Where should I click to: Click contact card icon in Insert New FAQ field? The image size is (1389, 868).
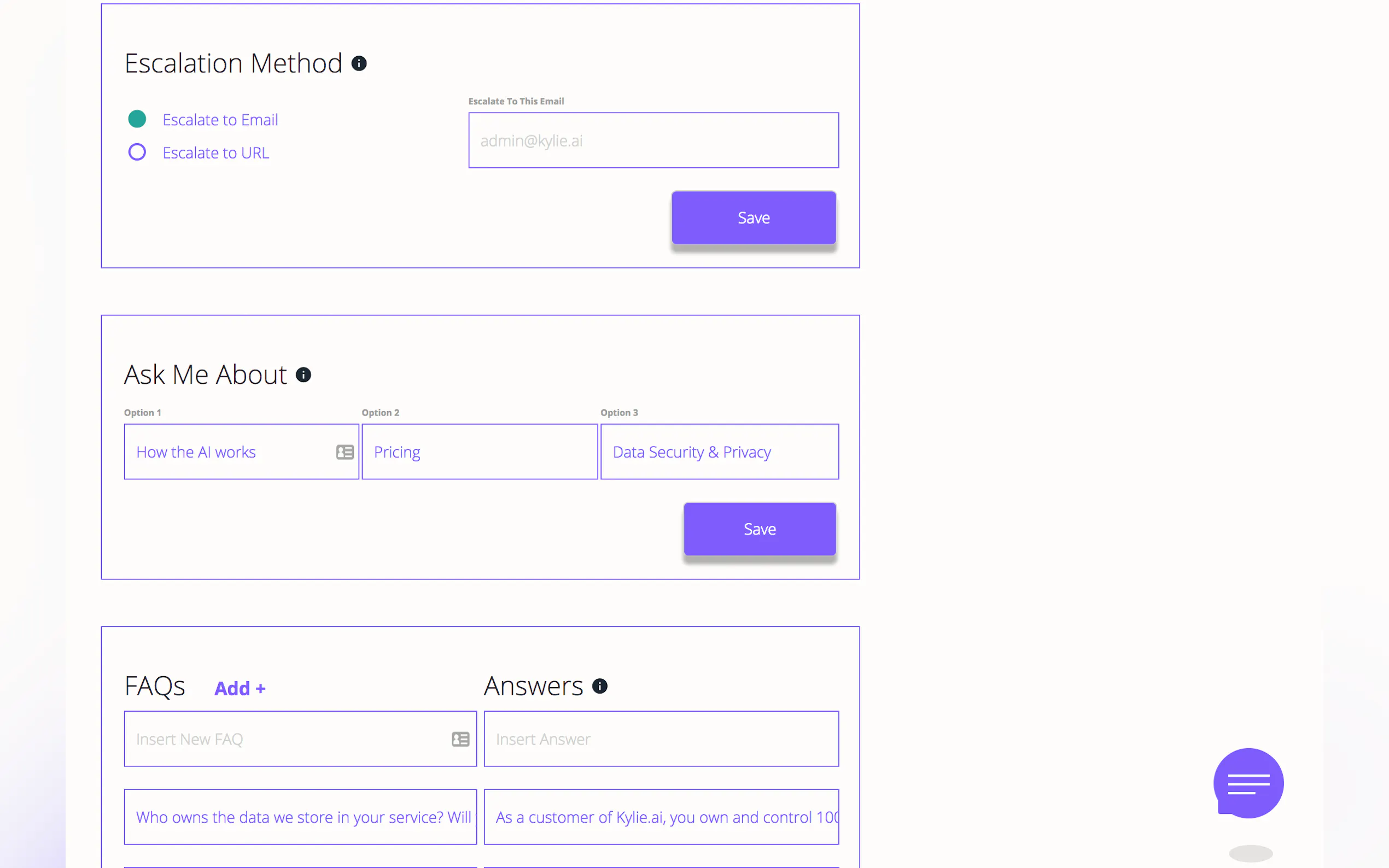tap(460, 739)
